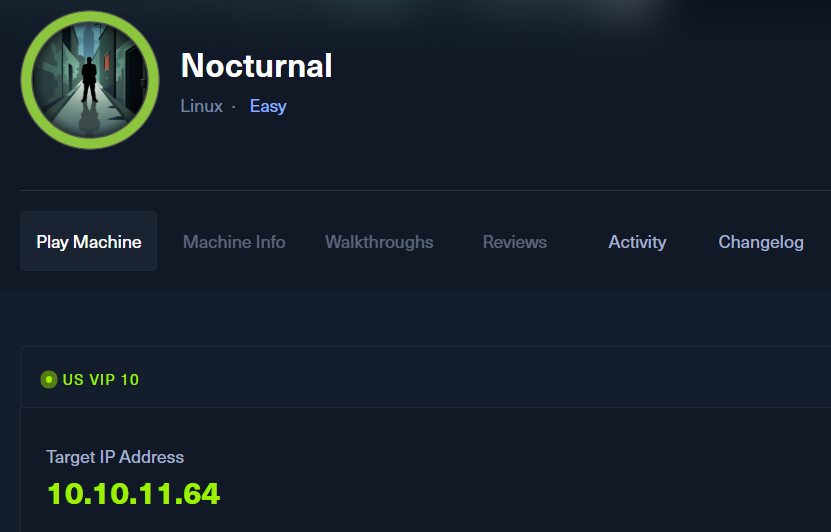This screenshot has height=532, width=831.
Task: Select the Easy difficulty label
Action: tap(268, 106)
